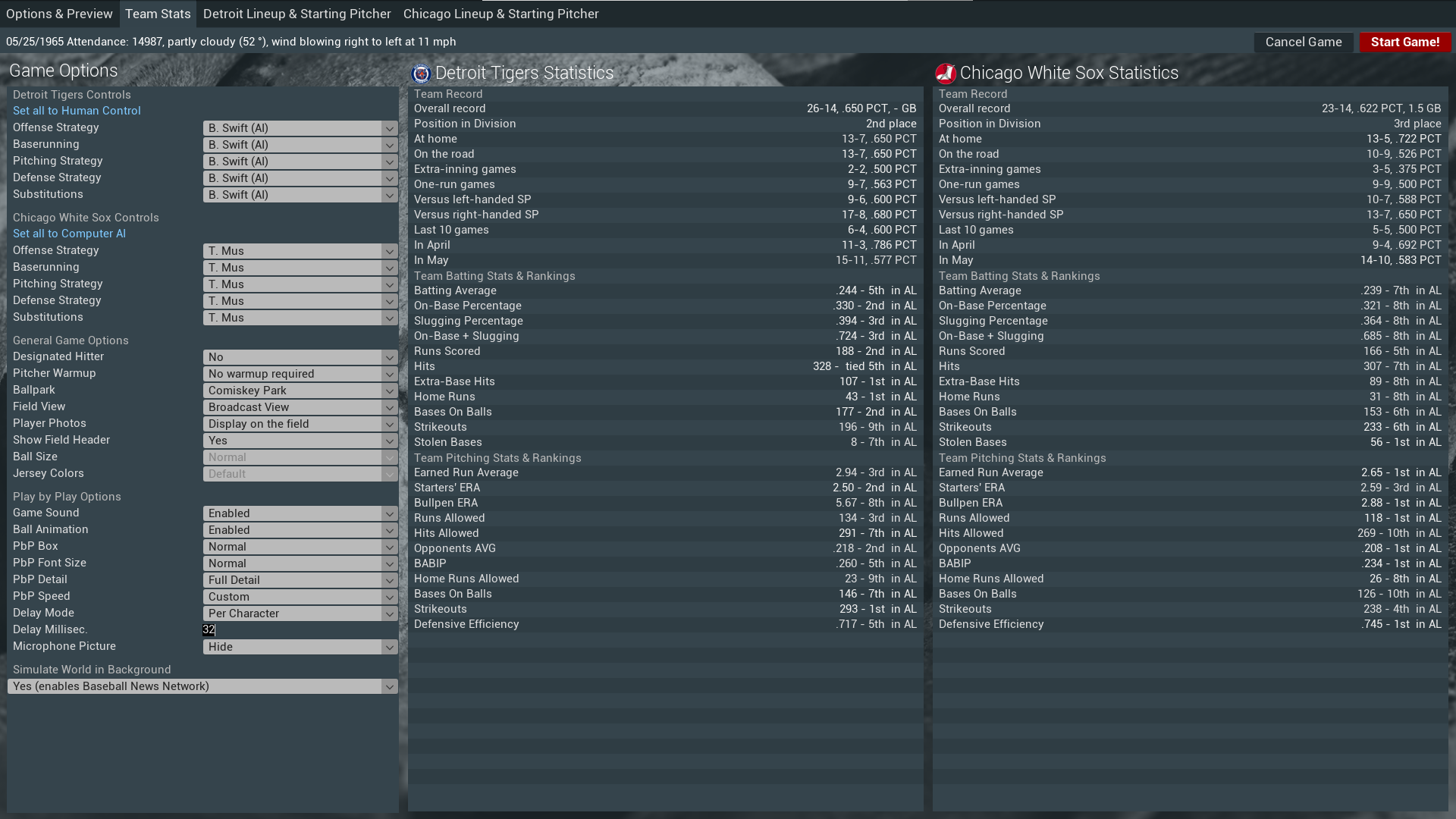Screen dimensions: 1456x819
Task: Click the Chicago White Sox team logo
Action: pyautogui.click(x=946, y=74)
